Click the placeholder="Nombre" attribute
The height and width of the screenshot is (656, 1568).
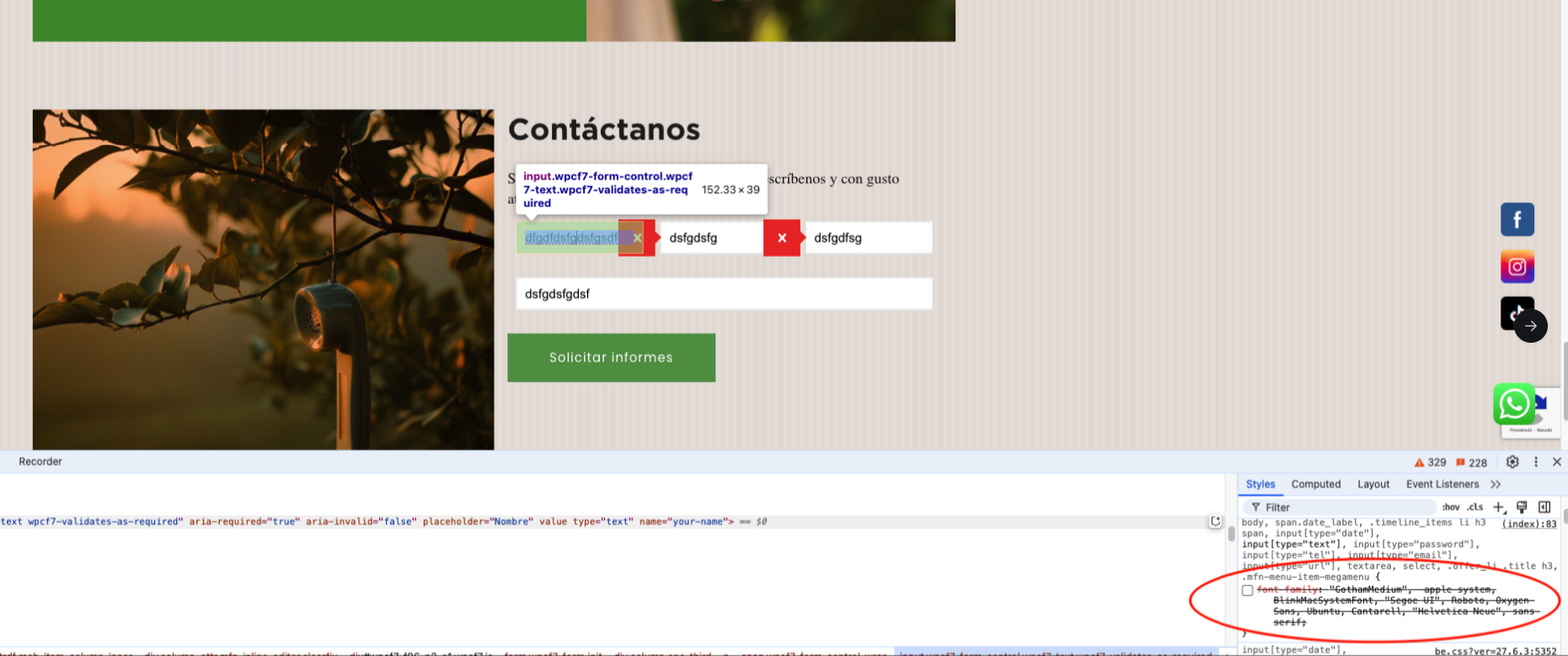[x=477, y=522]
